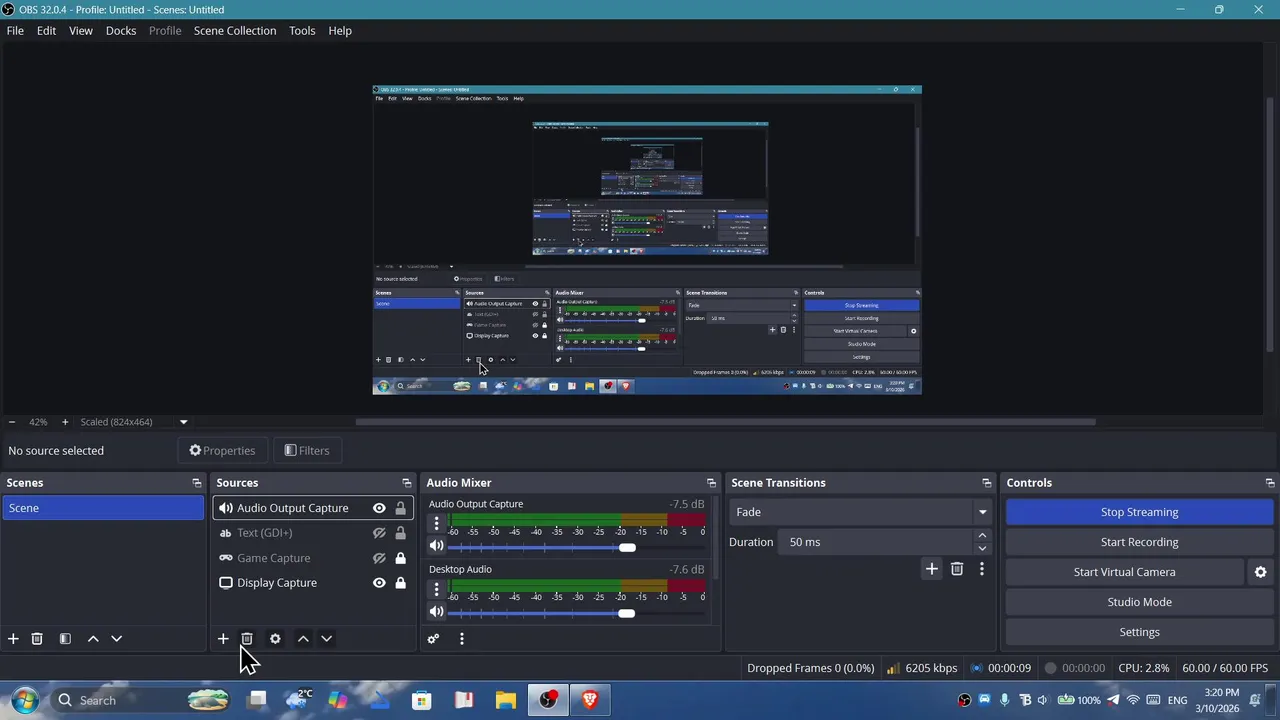Click the Filters button
The width and height of the screenshot is (1280, 720).
[x=307, y=451]
